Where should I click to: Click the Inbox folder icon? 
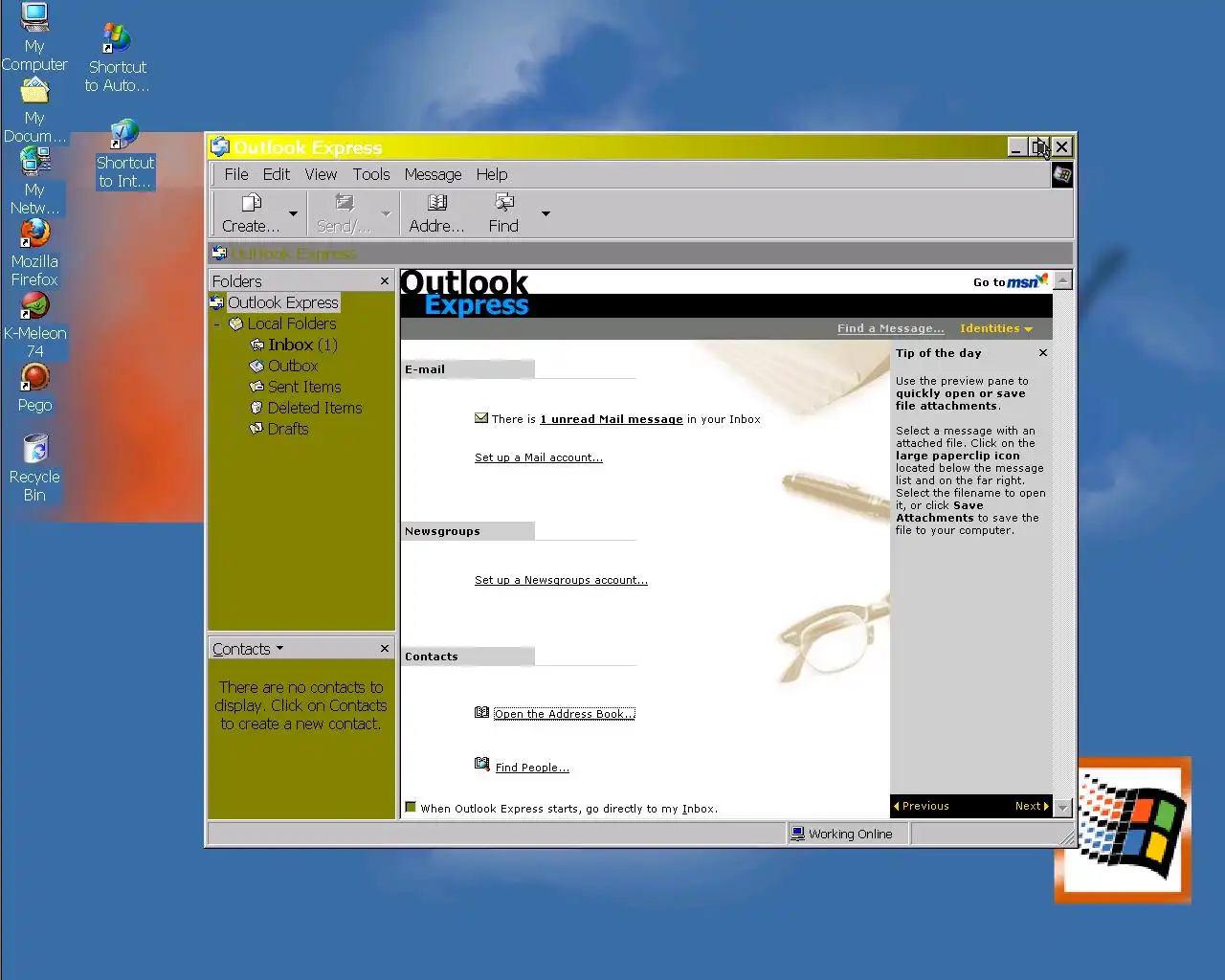click(256, 345)
